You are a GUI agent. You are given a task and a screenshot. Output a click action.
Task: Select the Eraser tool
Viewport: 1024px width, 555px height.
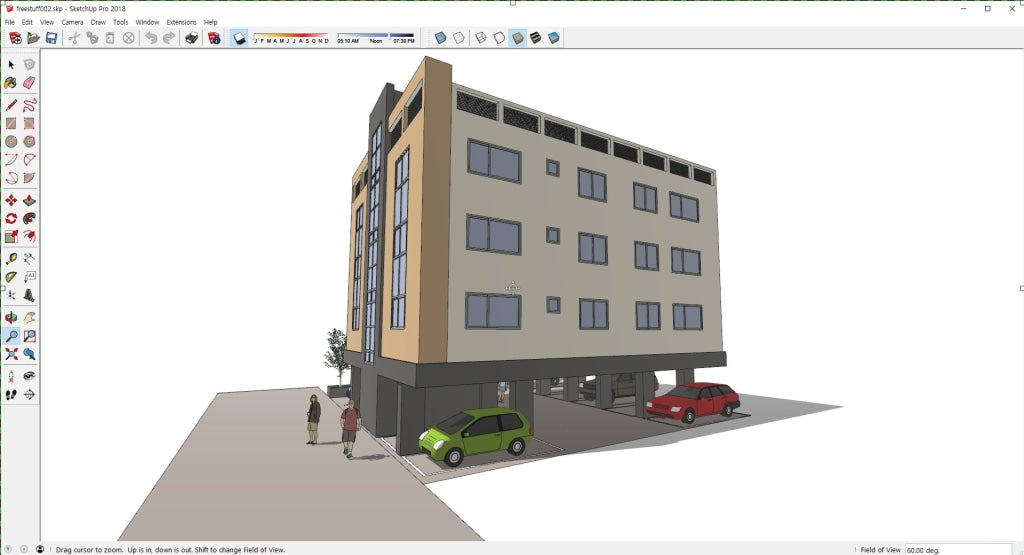click(29, 82)
